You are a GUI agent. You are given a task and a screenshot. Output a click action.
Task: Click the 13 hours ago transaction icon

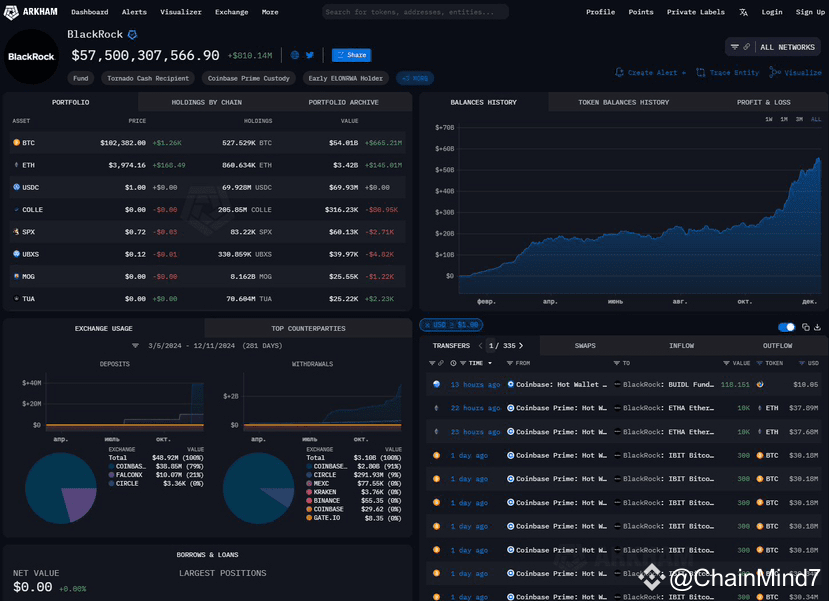436,384
